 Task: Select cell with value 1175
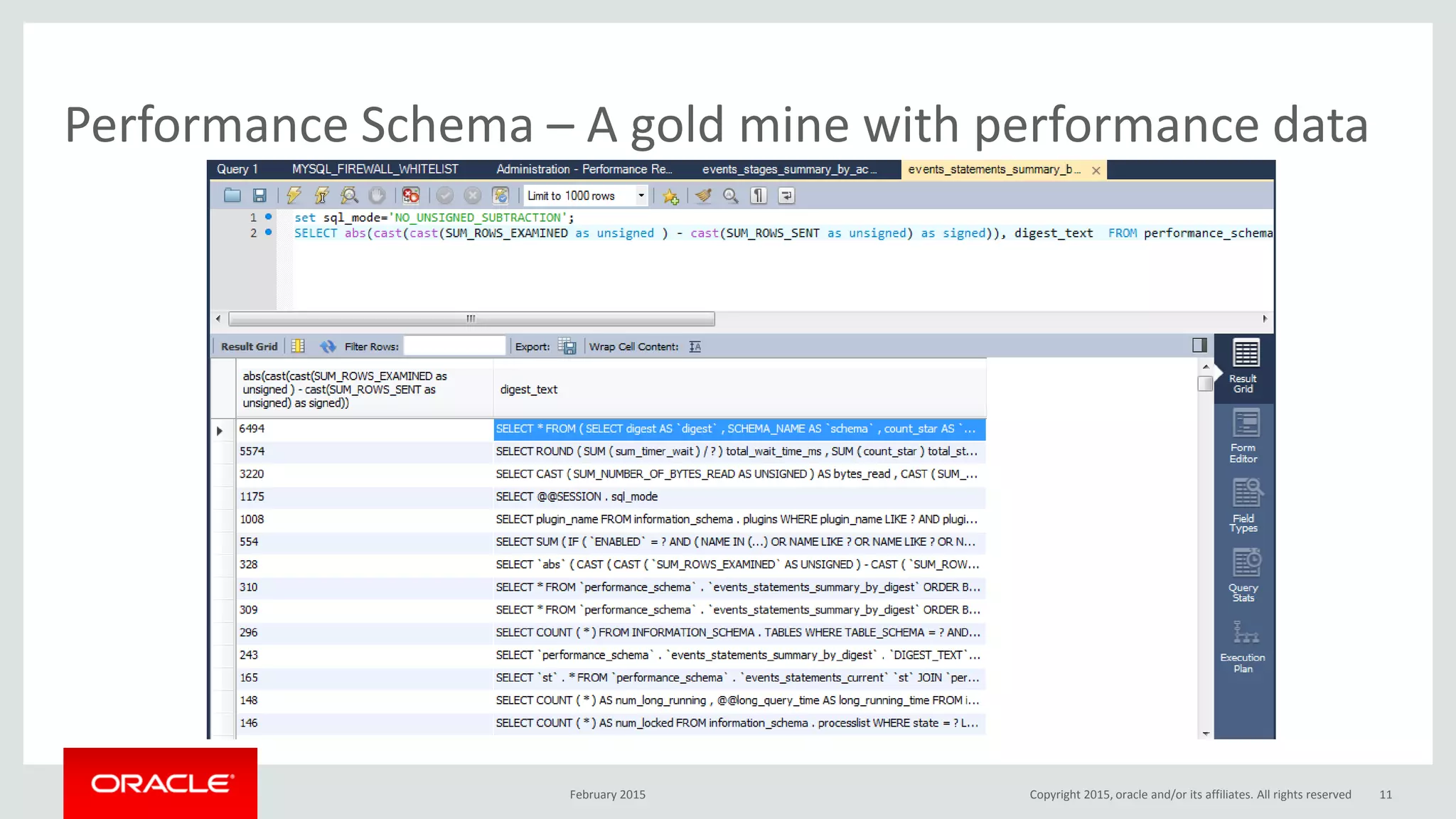coord(365,496)
